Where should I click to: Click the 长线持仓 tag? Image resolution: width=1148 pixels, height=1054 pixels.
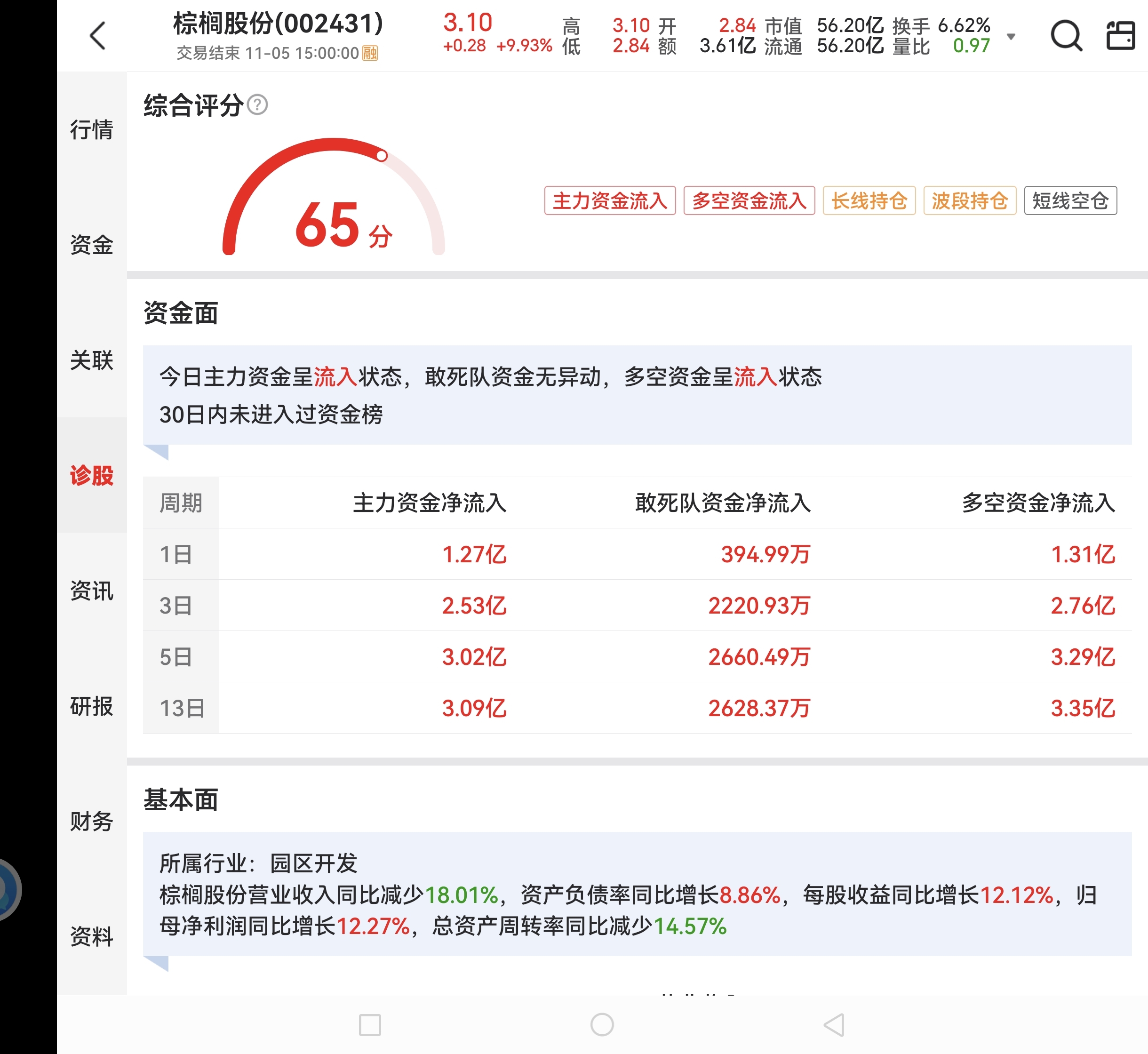pyautogui.click(x=869, y=201)
